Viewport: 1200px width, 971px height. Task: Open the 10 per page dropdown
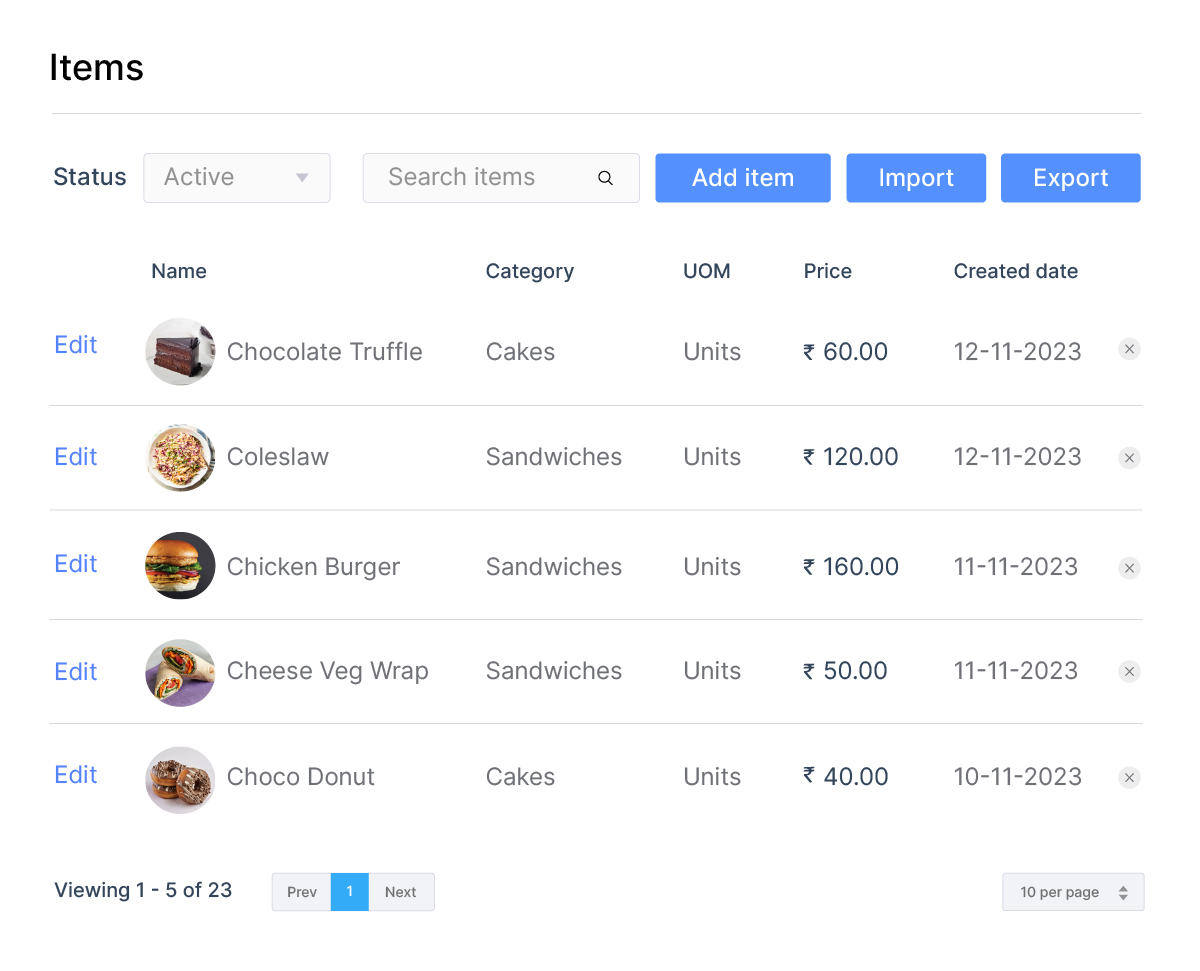click(1073, 891)
